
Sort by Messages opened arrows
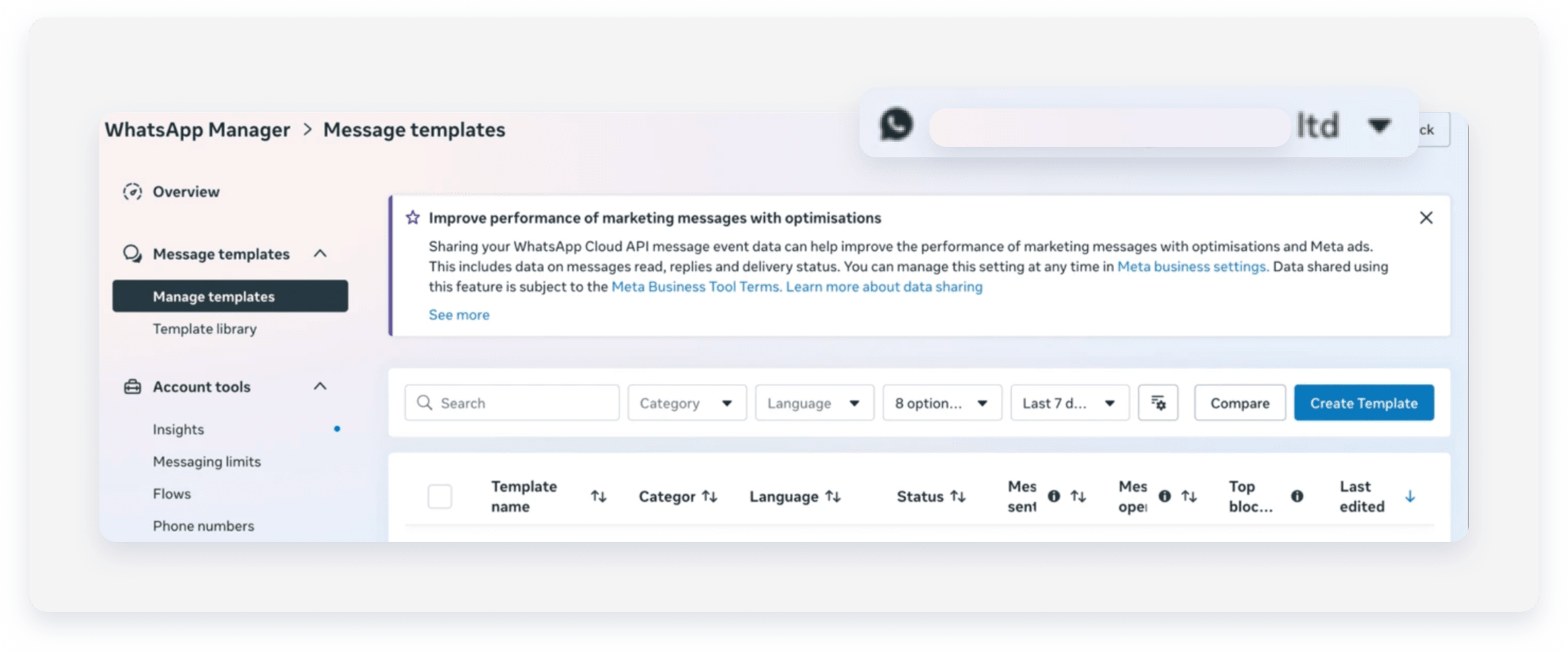click(x=1189, y=496)
